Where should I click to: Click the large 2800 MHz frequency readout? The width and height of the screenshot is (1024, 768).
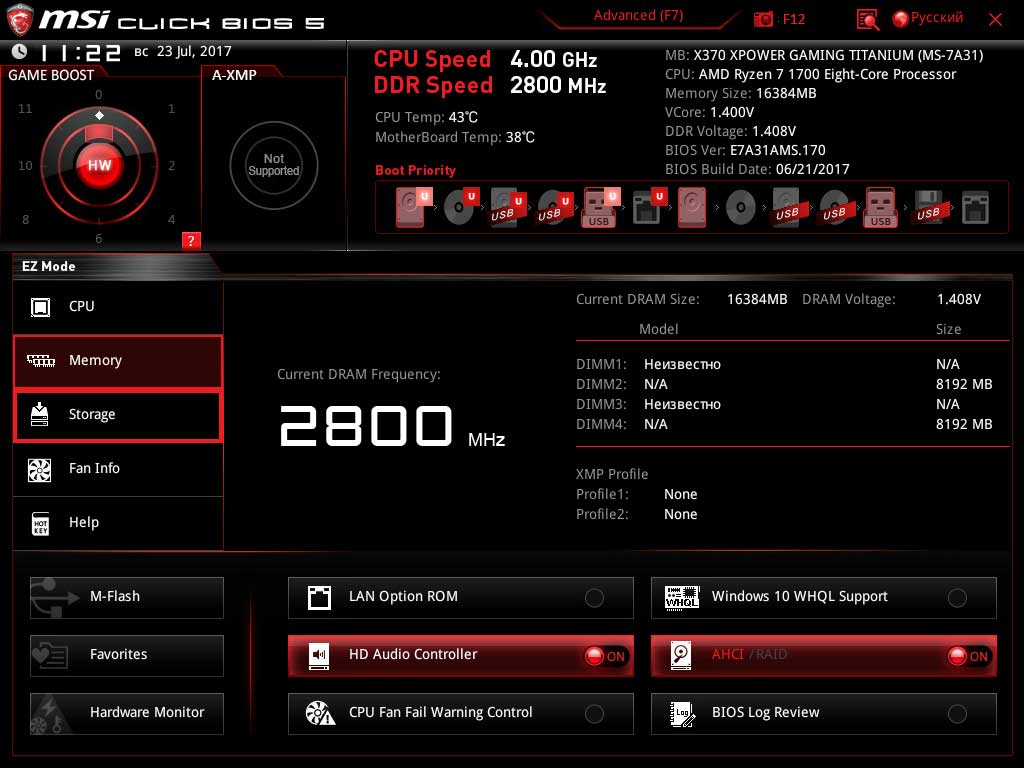click(392, 426)
